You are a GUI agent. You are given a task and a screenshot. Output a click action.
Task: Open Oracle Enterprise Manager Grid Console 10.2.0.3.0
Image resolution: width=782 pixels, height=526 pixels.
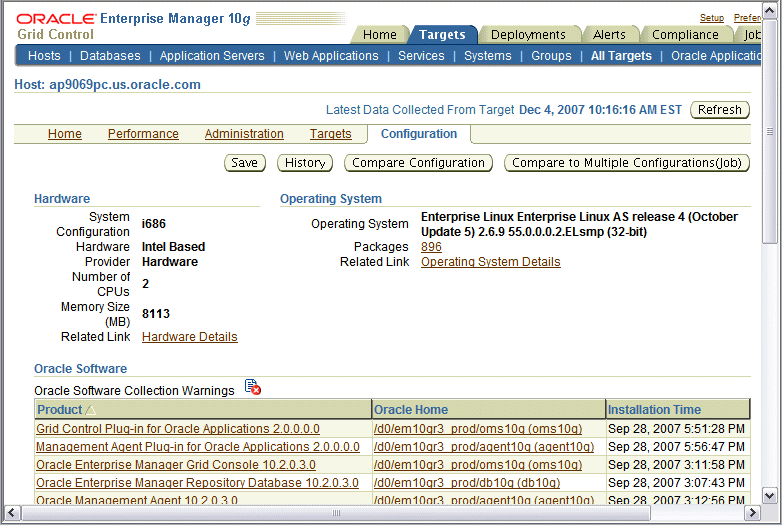pyautogui.click(x=176, y=465)
